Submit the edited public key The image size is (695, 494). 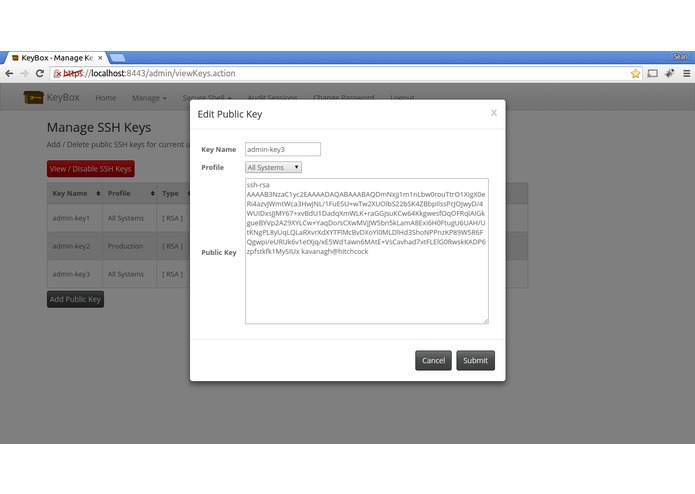475,360
